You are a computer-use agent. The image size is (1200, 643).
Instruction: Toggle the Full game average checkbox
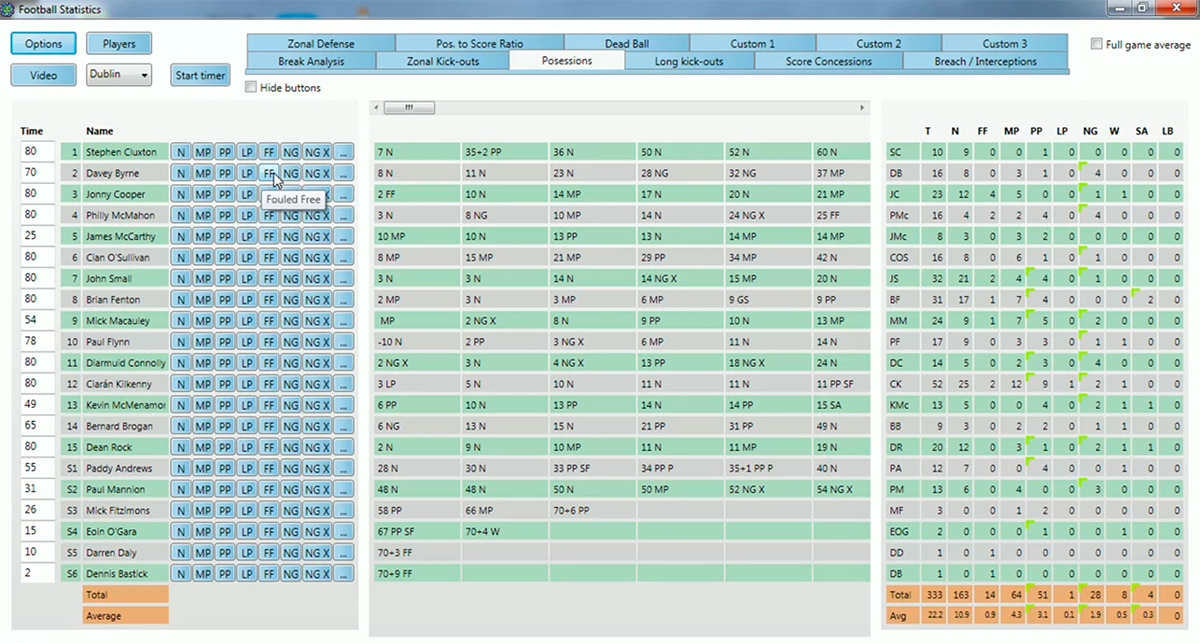(1097, 45)
